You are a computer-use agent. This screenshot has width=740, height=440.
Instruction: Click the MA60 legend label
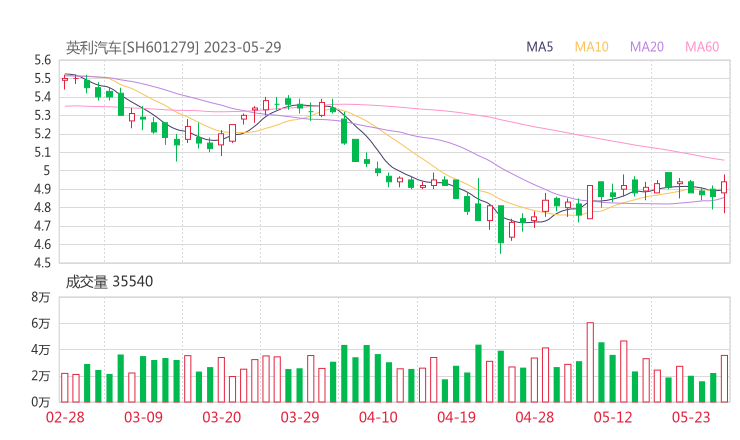pyautogui.click(x=702, y=47)
